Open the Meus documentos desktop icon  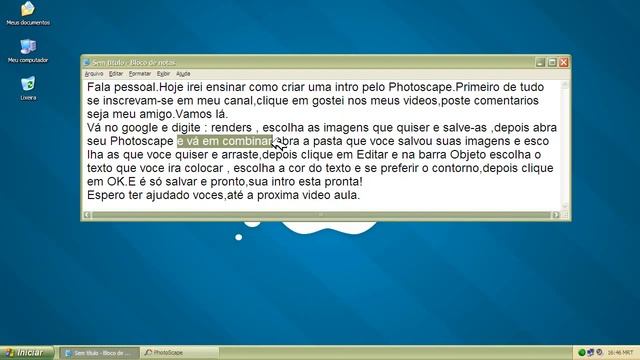(x=28, y=13)
